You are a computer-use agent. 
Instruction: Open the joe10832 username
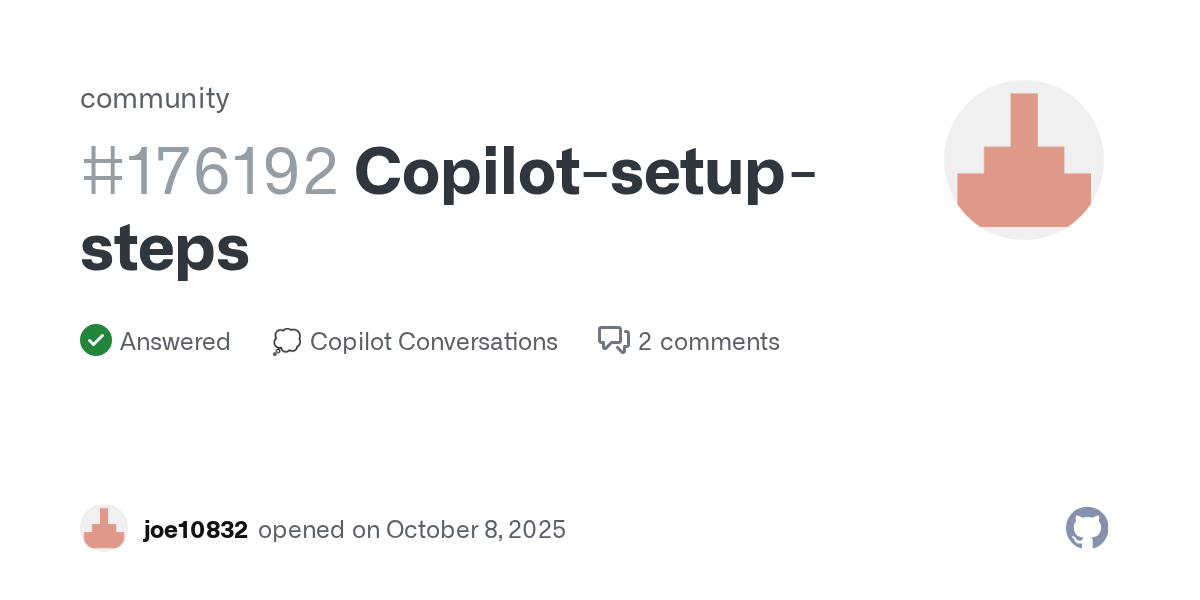[196, 530]
